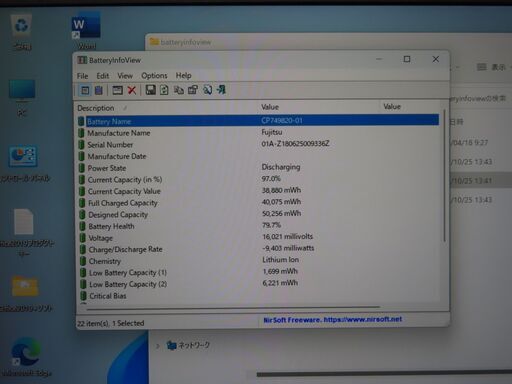Refresh battery data with the refresh icon
The height and width of the screenshot is (384, 512).
click(164, 90)
